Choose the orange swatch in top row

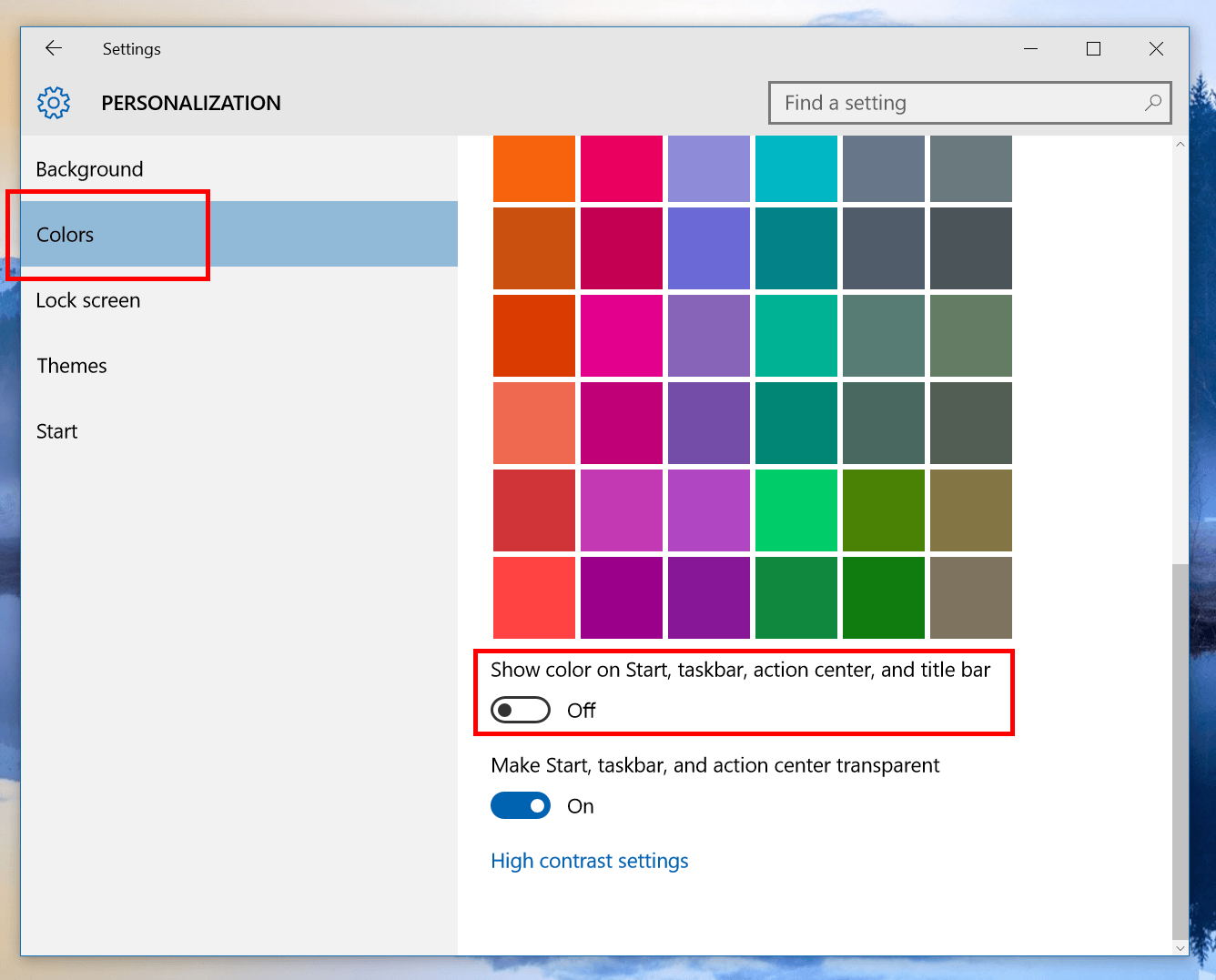tap(534, 168)
